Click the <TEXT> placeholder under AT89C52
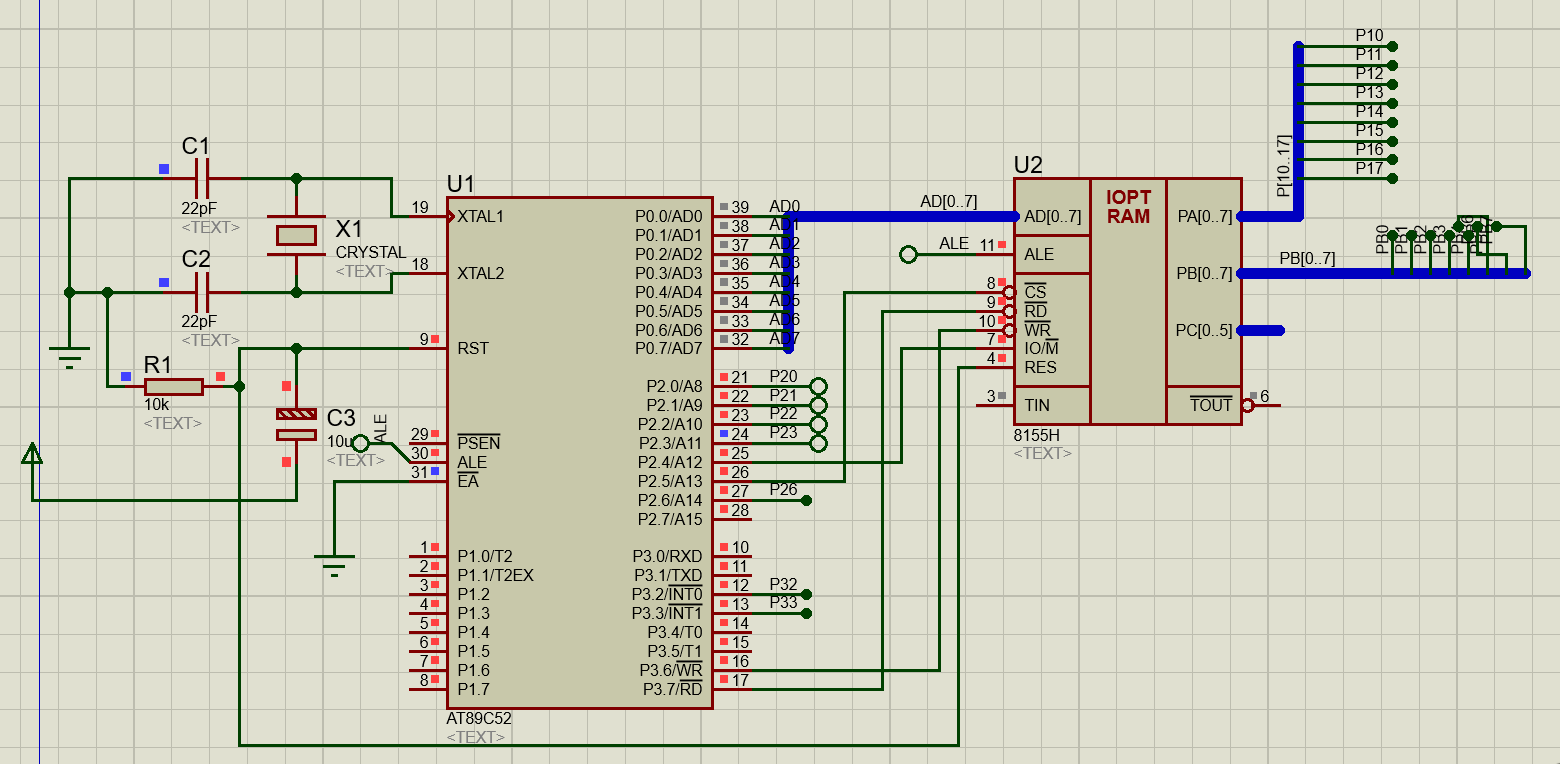Screen dimensions: 1560x764 (x=475, y=737)
